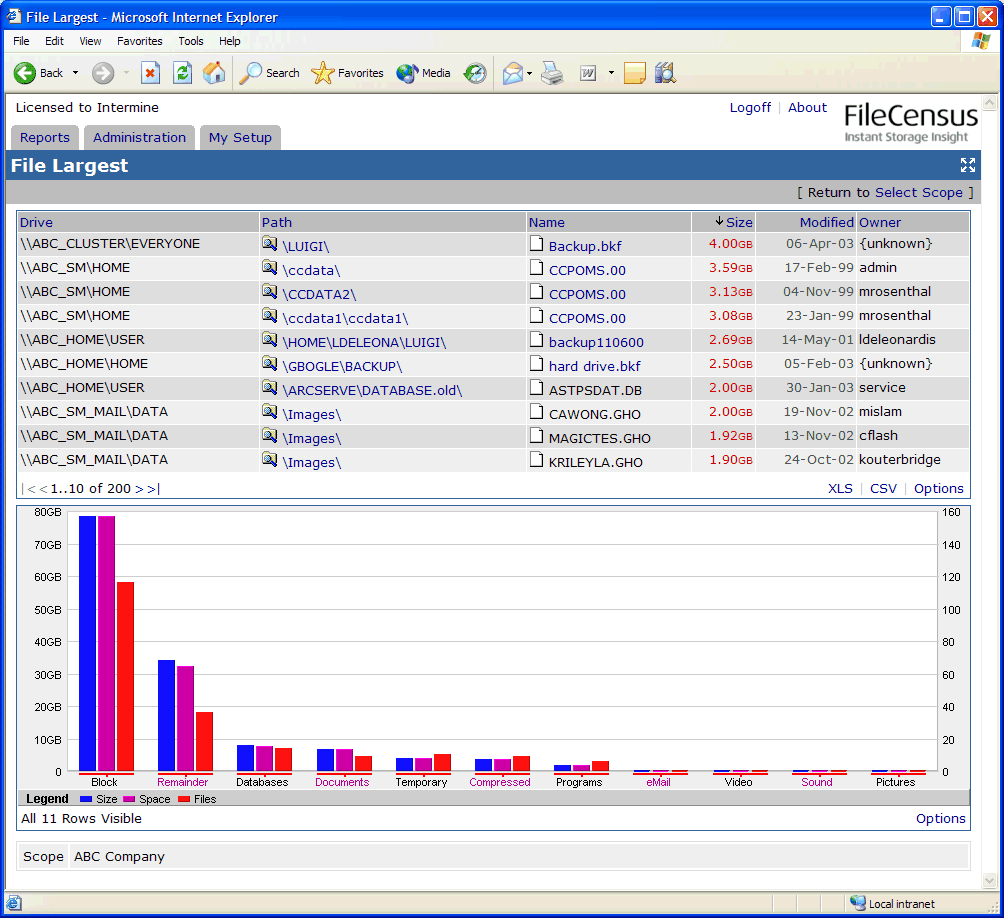The width and height of the screenshot is (1004, 918).
Task: Click the Logoff link
Action: (750, 108)
